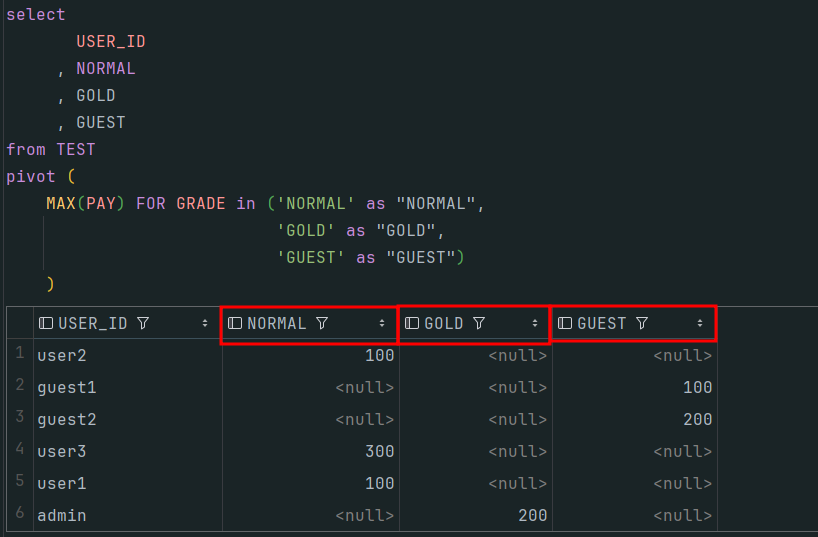Click NORMAL in the select list
Screen dimensions: 818x537
[106, 68]
